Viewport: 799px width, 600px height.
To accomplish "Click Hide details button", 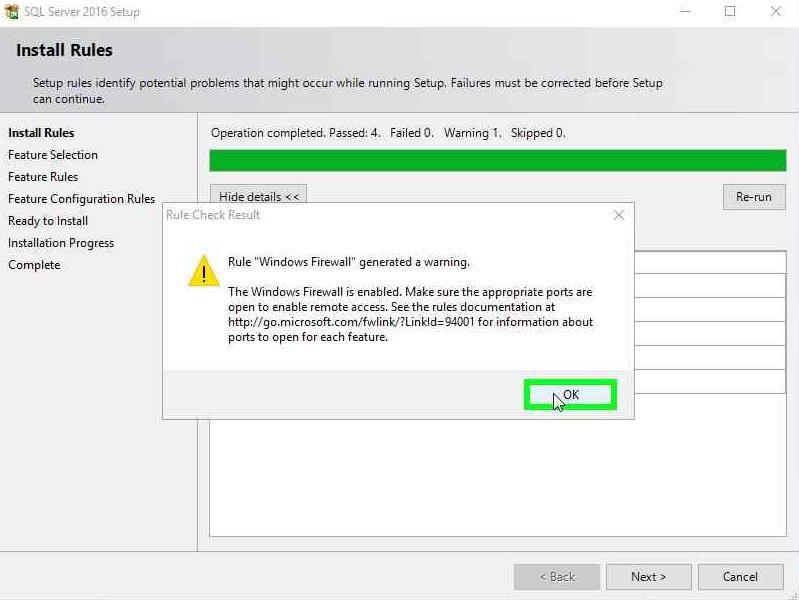I will click(x=258, y=196).
